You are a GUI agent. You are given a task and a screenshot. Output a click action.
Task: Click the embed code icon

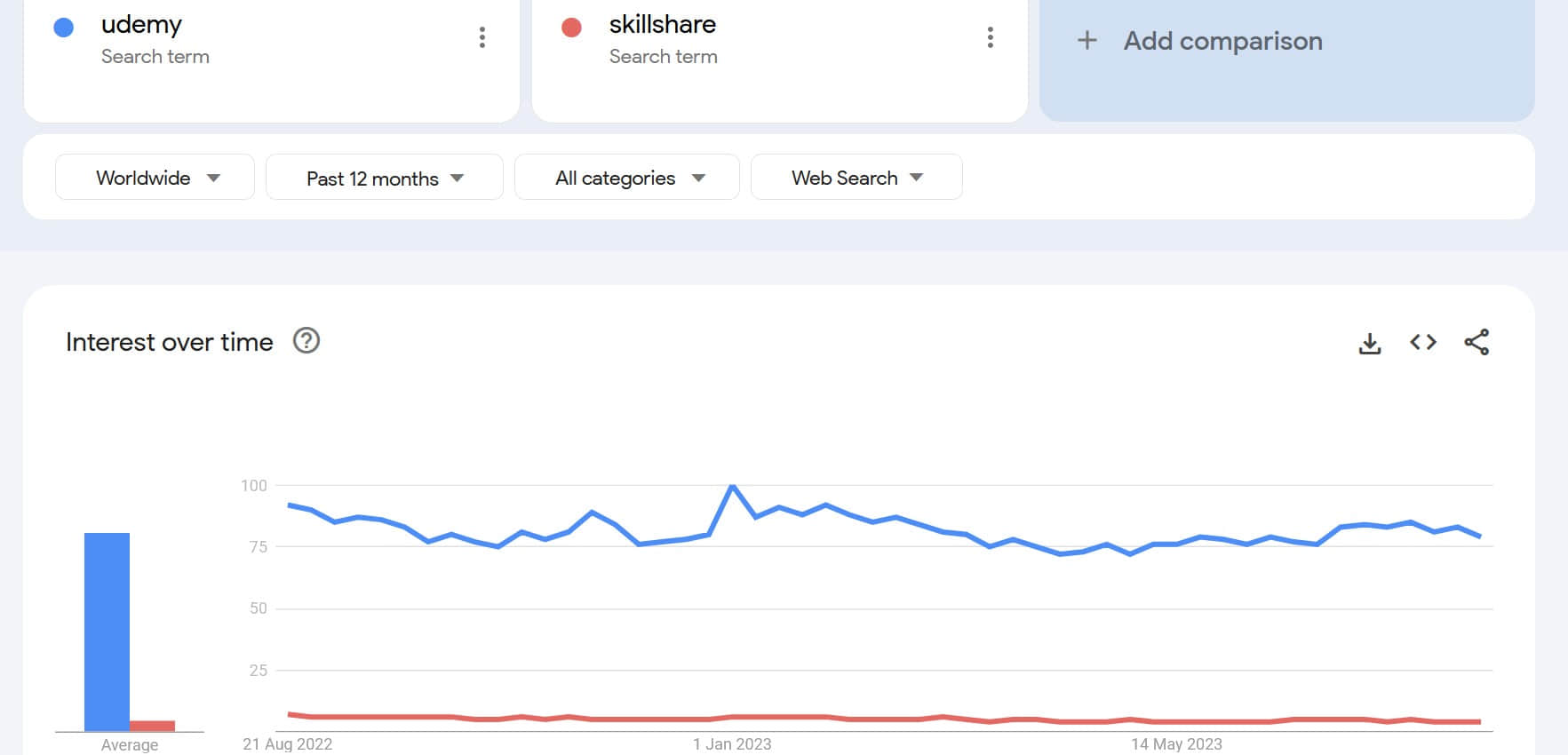(x=1423, y=342)
